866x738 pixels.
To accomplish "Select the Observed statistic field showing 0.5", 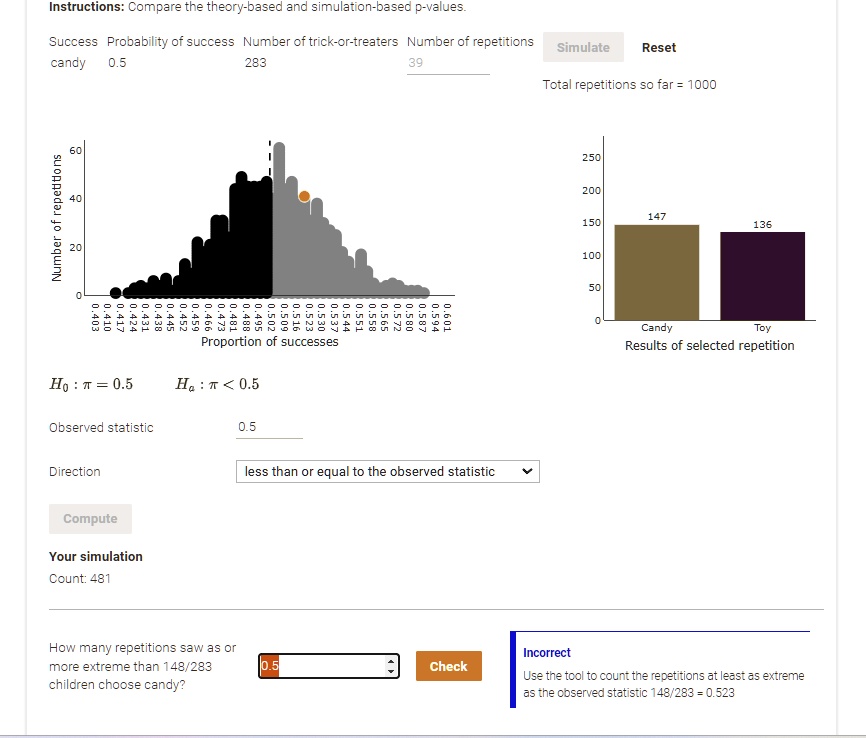I will click(268, 427).
